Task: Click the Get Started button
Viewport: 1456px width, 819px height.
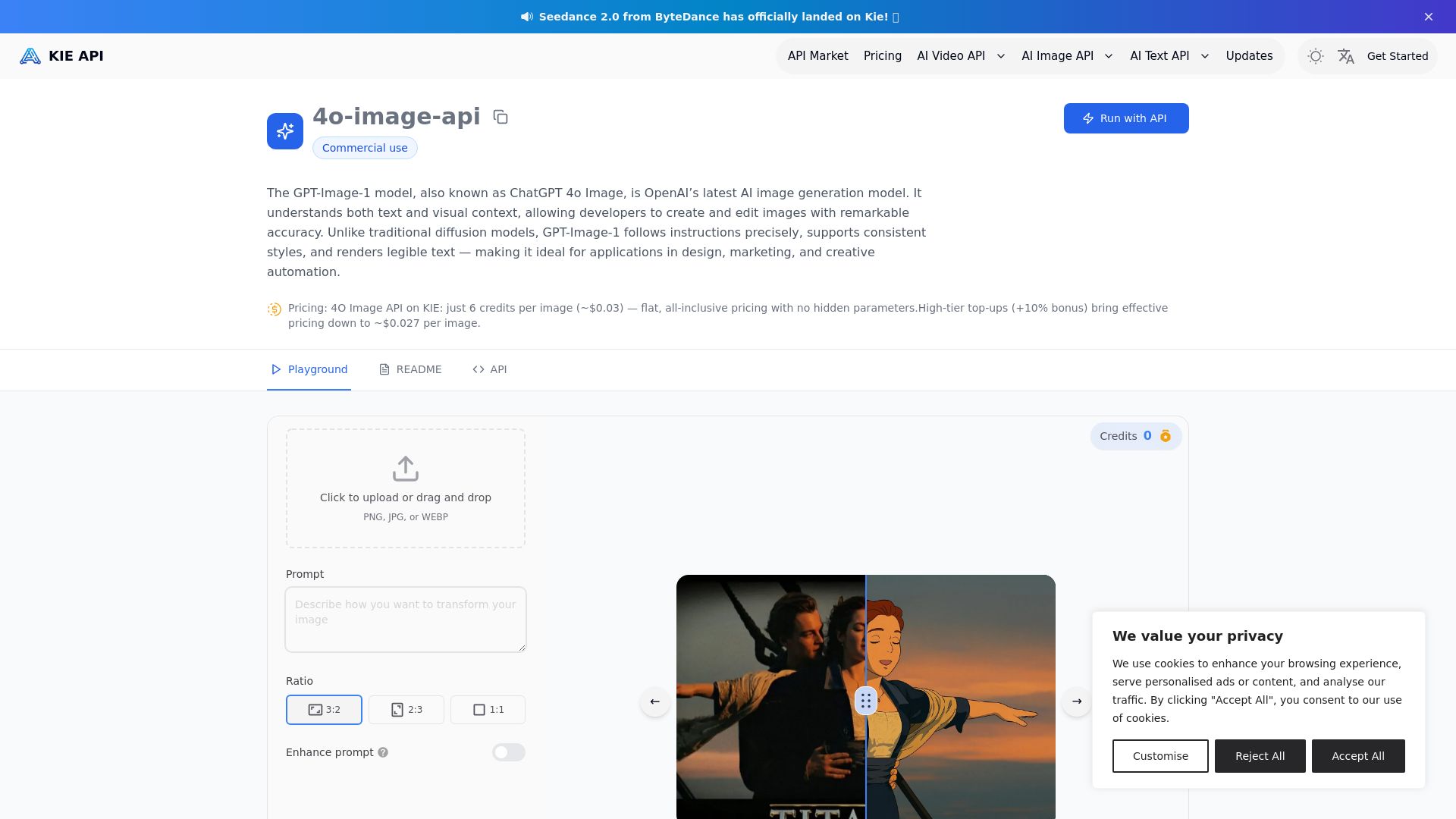Action: point(1398,56)
